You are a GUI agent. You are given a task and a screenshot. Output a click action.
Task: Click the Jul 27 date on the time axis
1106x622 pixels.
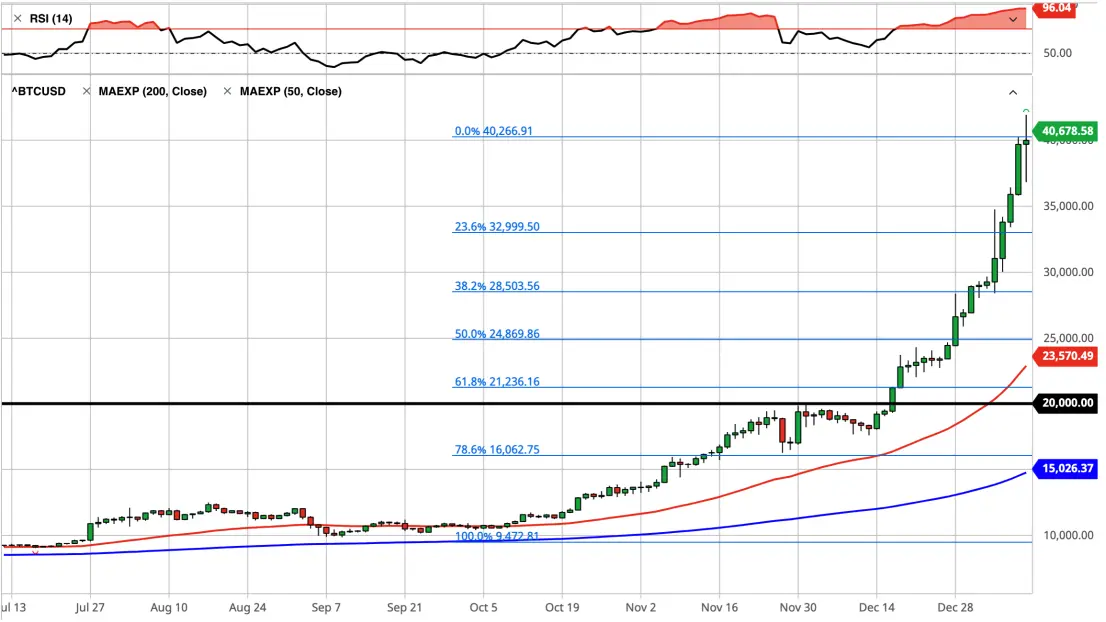click(x=90, y=608)
